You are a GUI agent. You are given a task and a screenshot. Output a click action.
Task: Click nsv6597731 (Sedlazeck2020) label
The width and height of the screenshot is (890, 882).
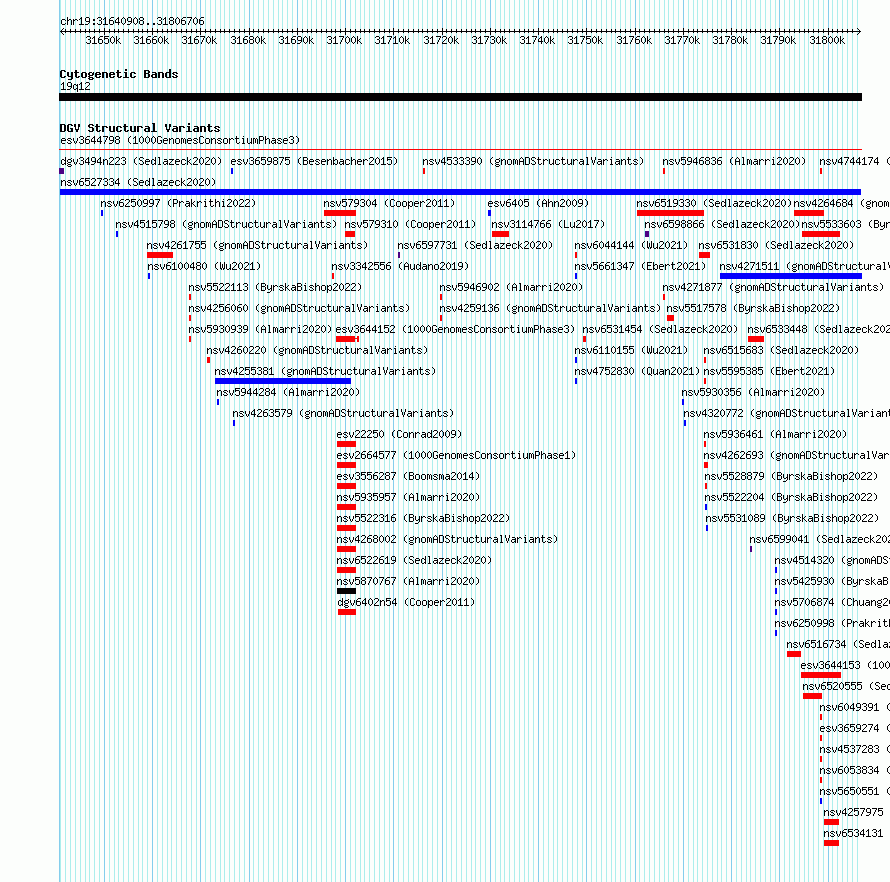point(475,245)
